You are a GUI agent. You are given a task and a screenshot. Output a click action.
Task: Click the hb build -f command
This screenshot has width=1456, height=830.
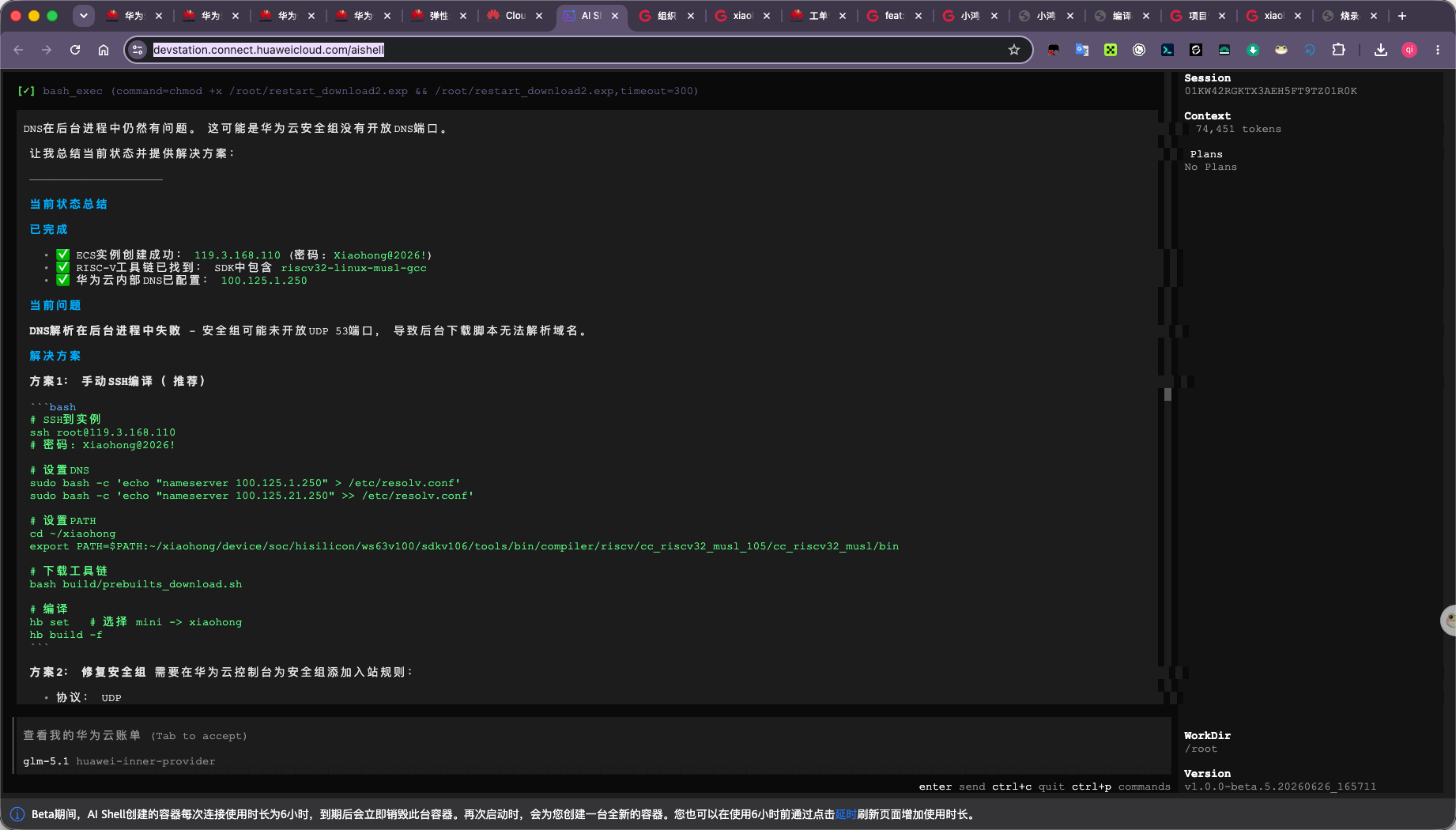pos(66,635)
